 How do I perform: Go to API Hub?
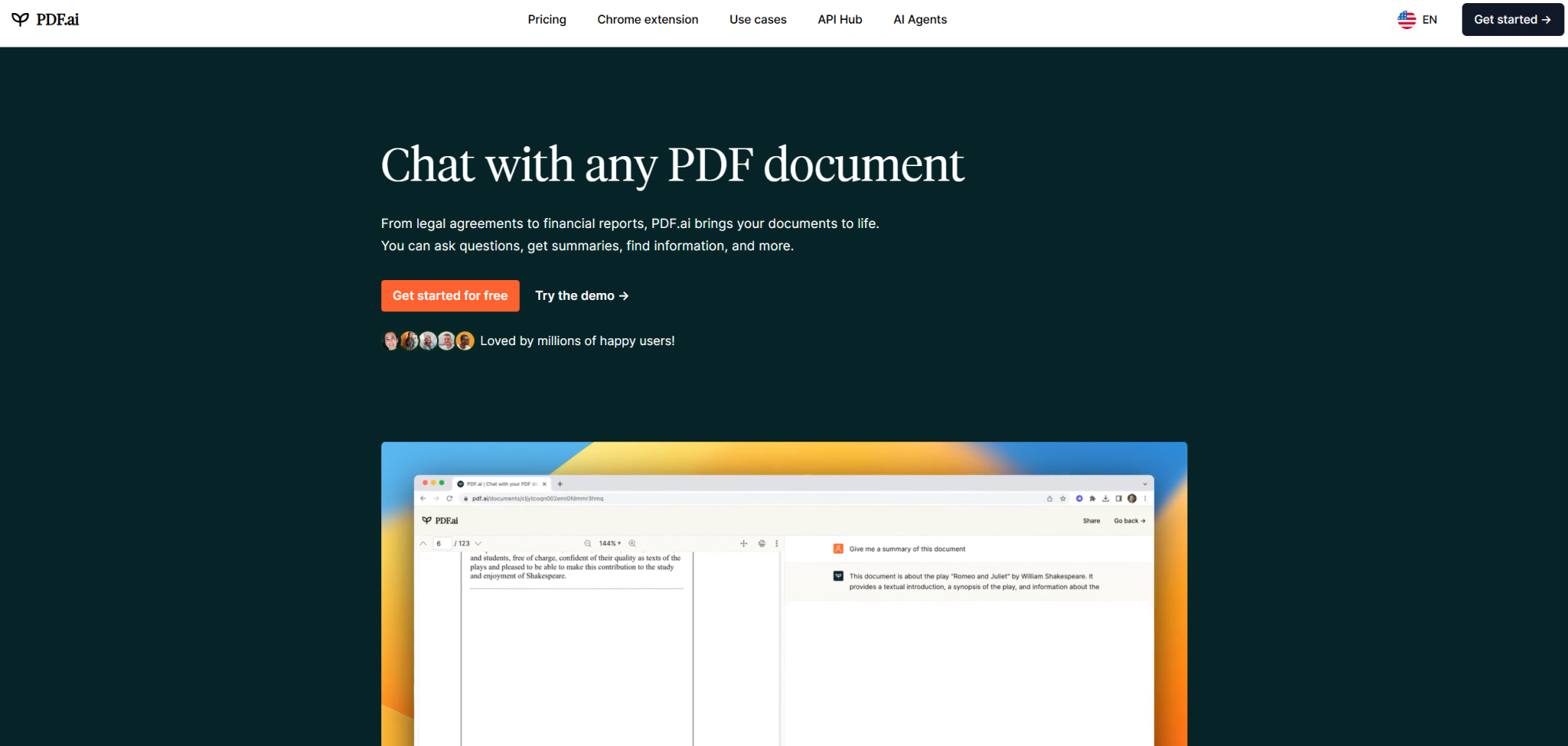[840, 19]
